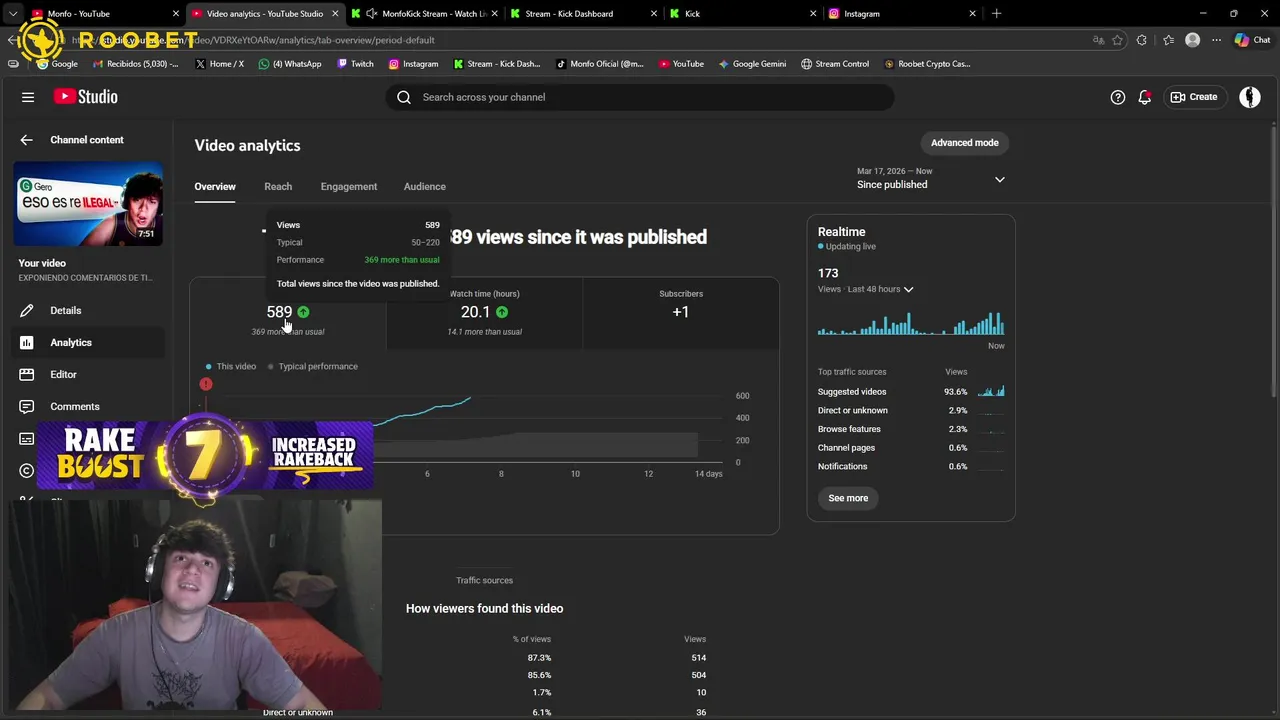The width and height of the screenshot is (1280, 720).
Task: Click the Copyright icon in sidebar
Action: tap(27, 471)
